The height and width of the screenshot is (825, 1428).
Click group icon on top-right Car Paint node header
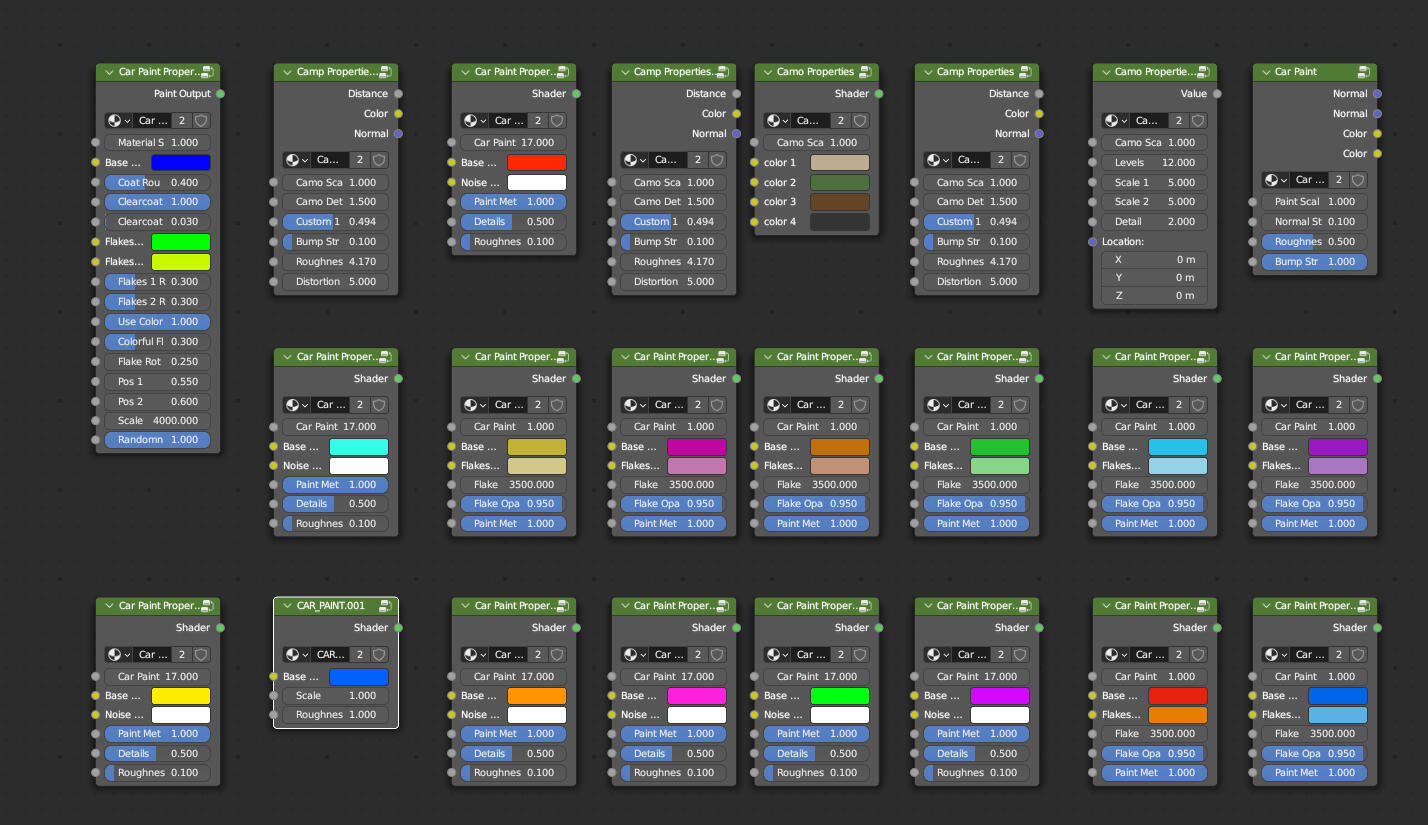[x=1364, y=72]
